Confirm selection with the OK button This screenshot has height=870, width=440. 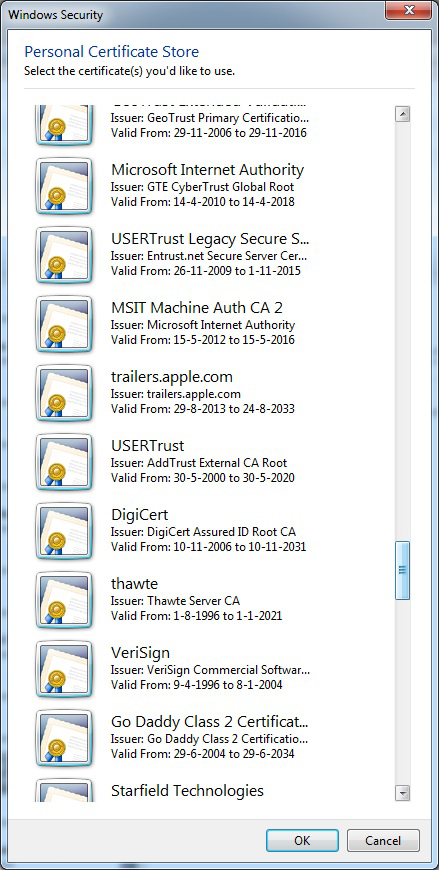pos(302,841)
